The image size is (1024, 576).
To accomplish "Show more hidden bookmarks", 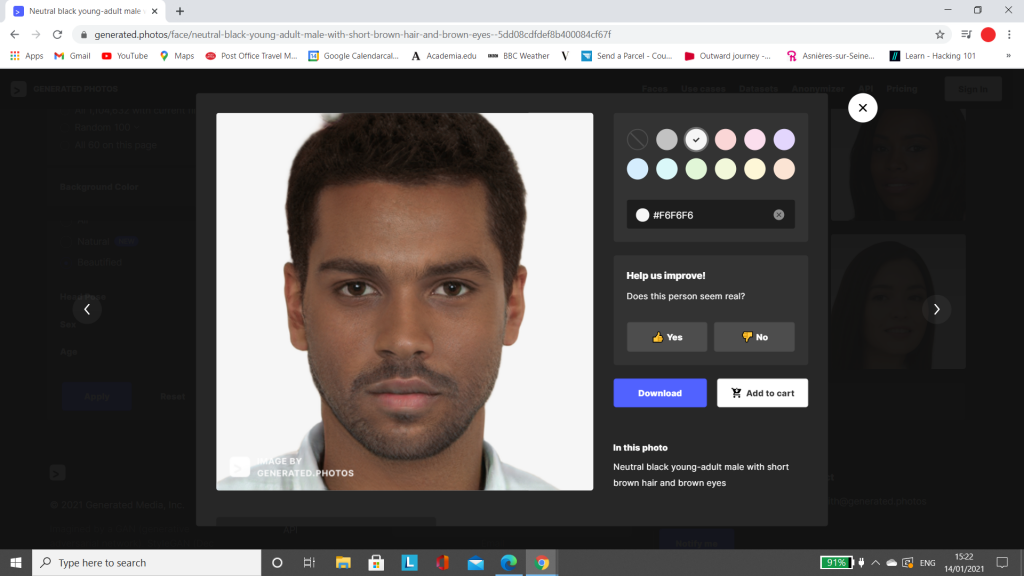I will [1008, 56].
